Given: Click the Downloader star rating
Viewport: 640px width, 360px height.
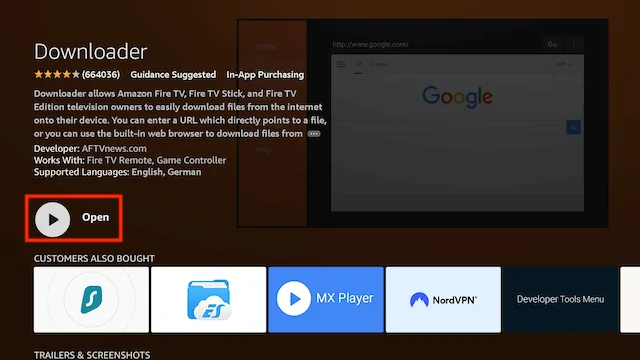Looking at the screenshot, I should [x=57, y=74].
